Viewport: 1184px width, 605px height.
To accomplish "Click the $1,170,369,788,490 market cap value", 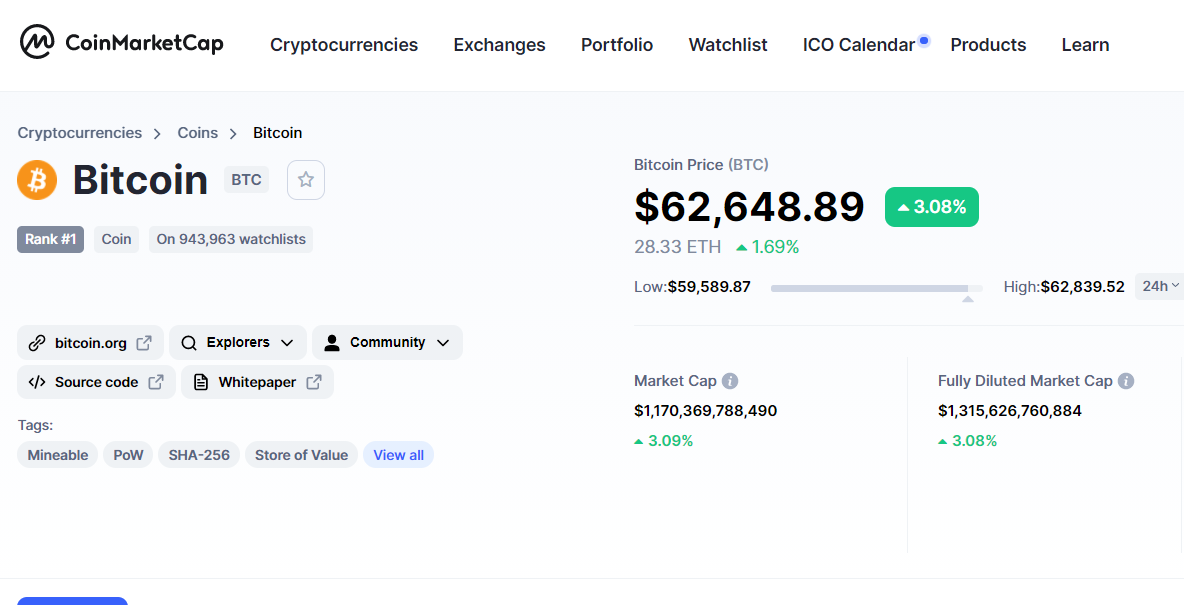I will [x=705, y=411].
